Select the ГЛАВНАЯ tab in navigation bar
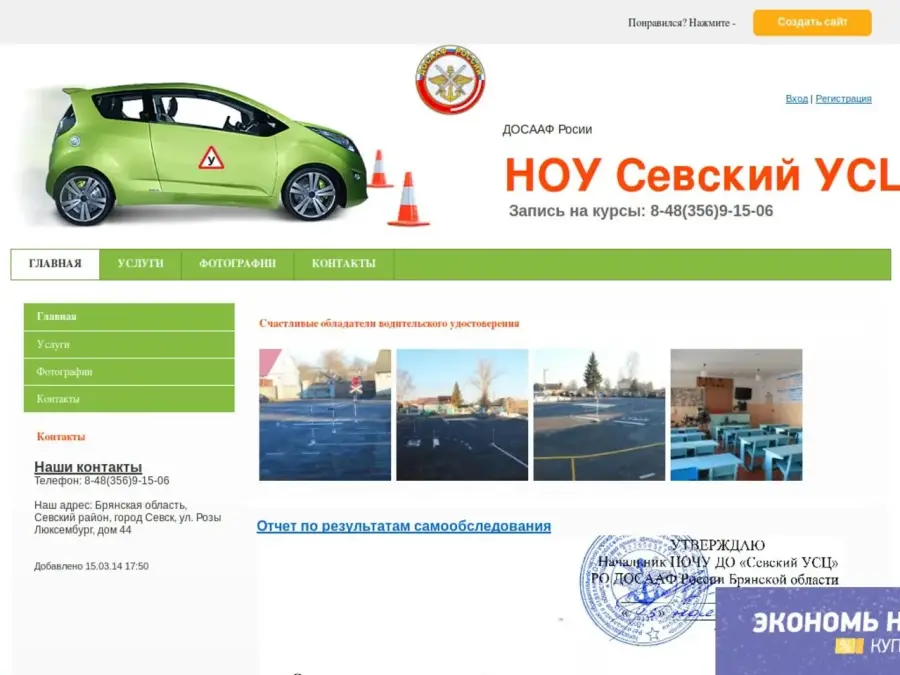The image size is (900, 675). pyautogui.click(x=55, y=264)
